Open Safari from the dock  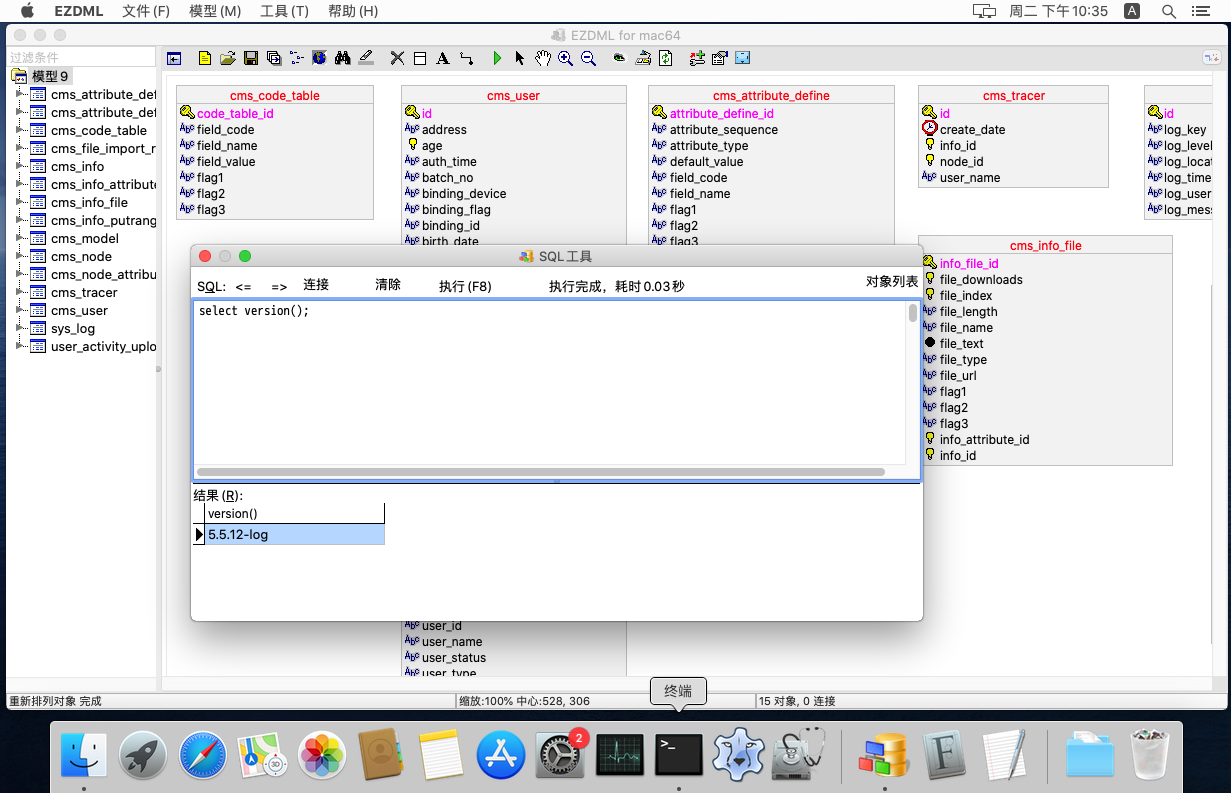(x=203, y=755)
